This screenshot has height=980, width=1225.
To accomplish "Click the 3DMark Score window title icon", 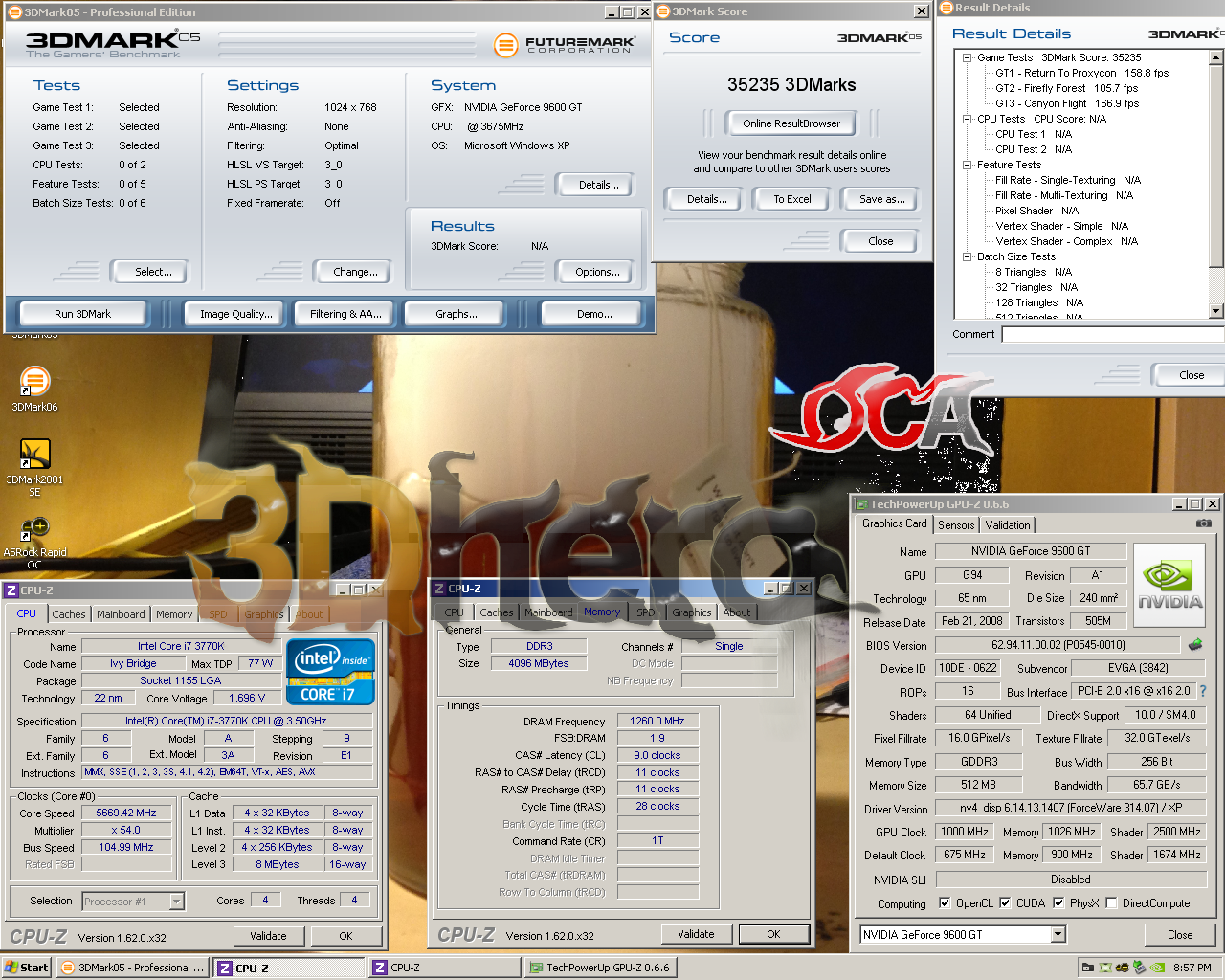I will coord(663,11).
